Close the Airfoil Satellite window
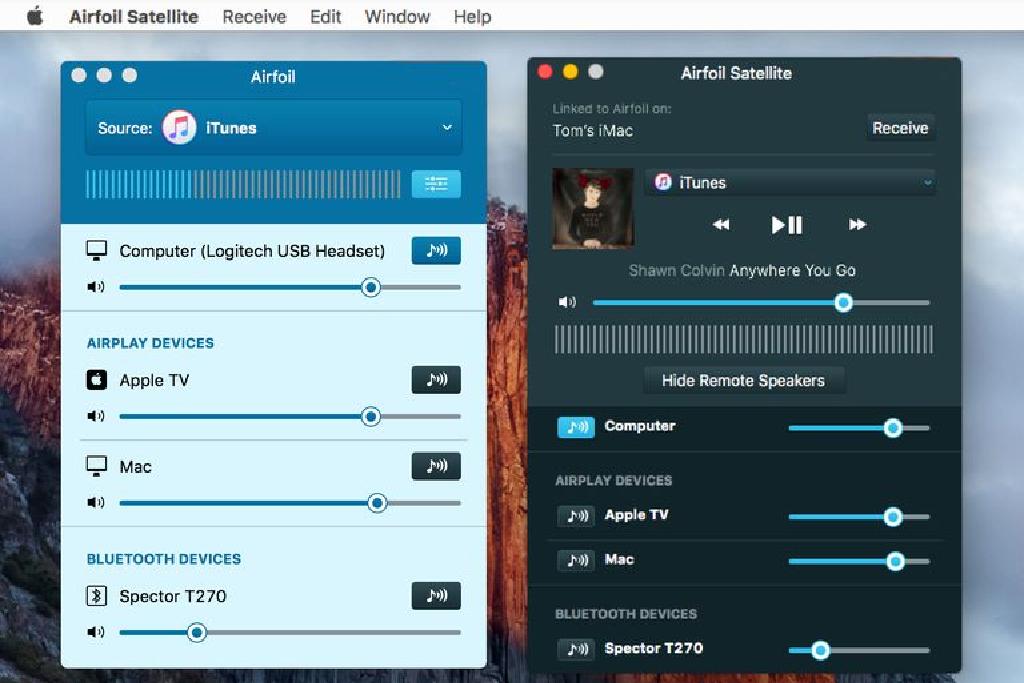This screenshot has width=1024, height=683. pos(545,71)
